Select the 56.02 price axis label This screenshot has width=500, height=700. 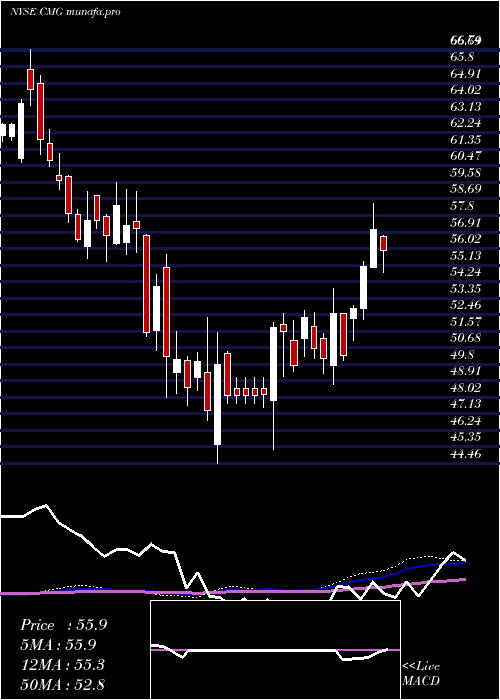(x=466, y=239)
